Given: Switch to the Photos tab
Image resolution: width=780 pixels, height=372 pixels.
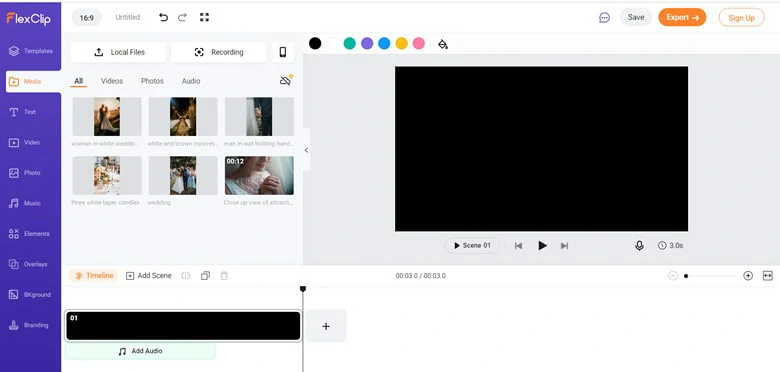Looking at the screenshot, I should coord(152,81).
